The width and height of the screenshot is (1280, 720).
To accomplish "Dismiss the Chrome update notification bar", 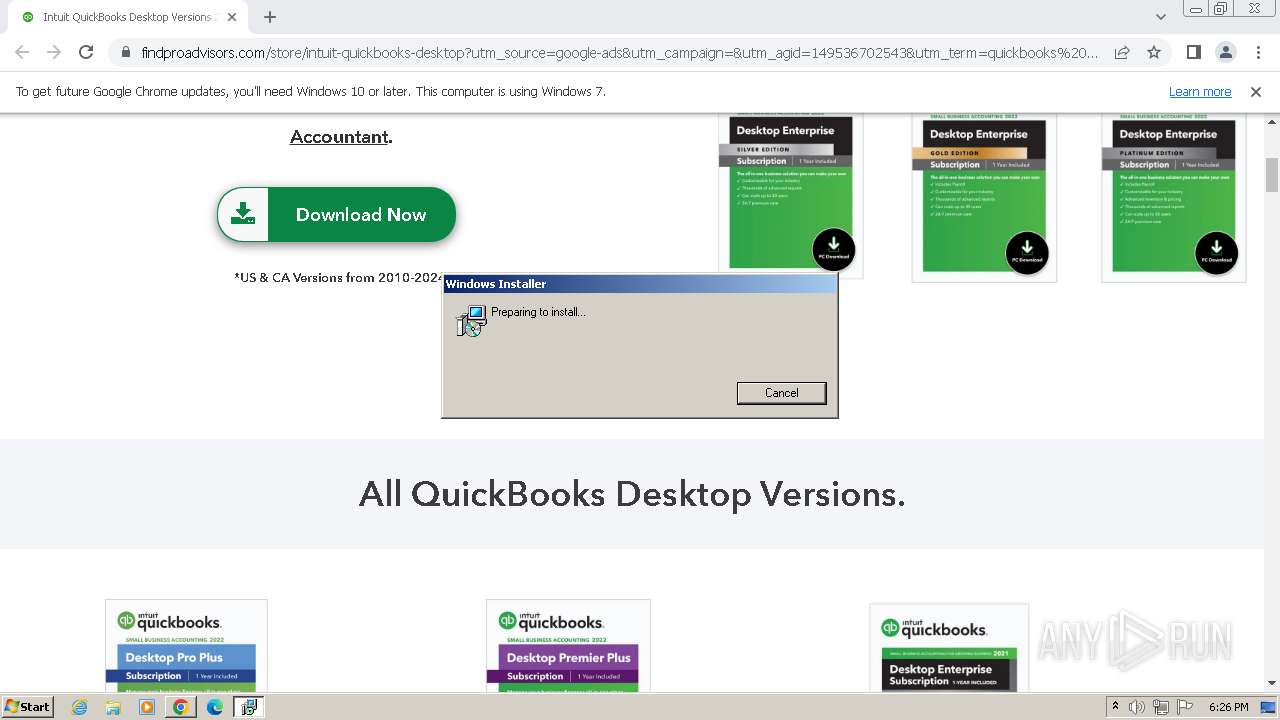I will click(x=1255, y=91).
